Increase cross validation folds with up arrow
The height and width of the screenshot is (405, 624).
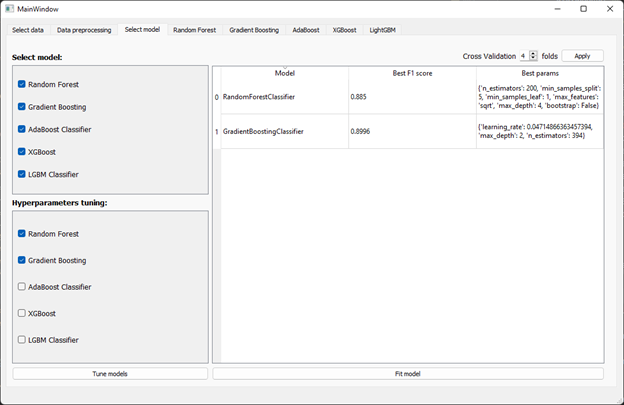533,53
